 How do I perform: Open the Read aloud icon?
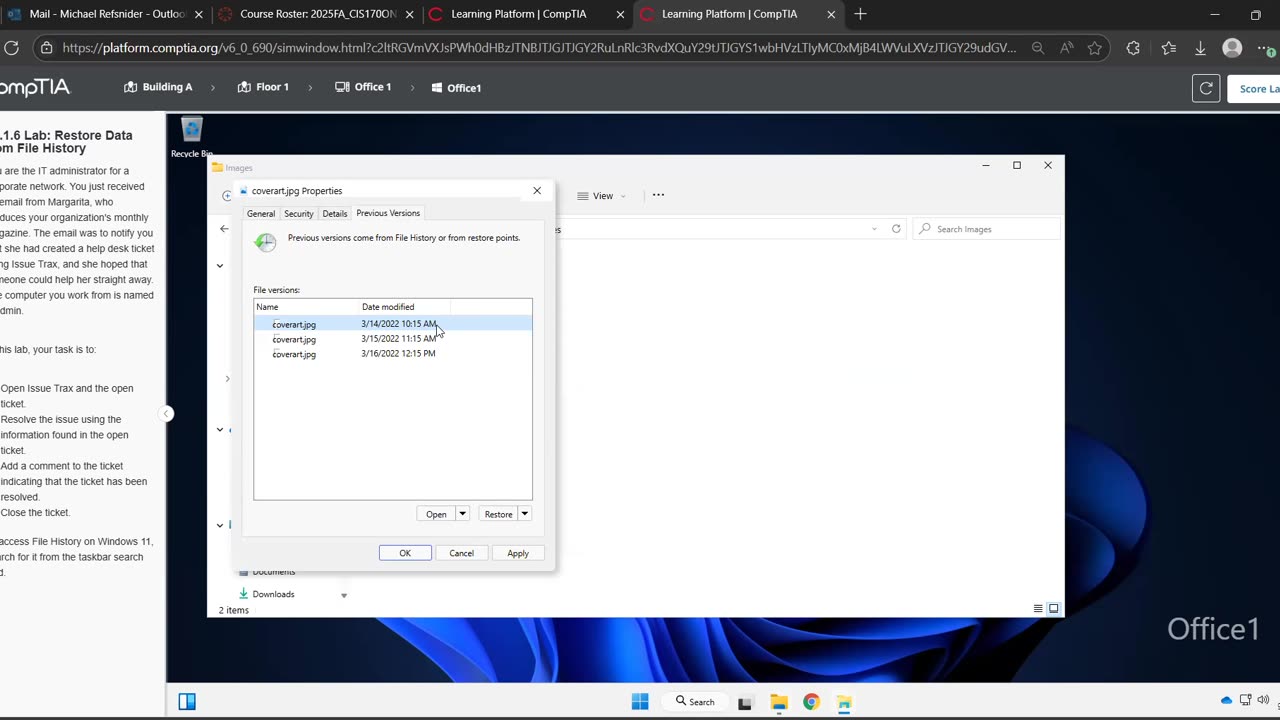(1067, 48)
